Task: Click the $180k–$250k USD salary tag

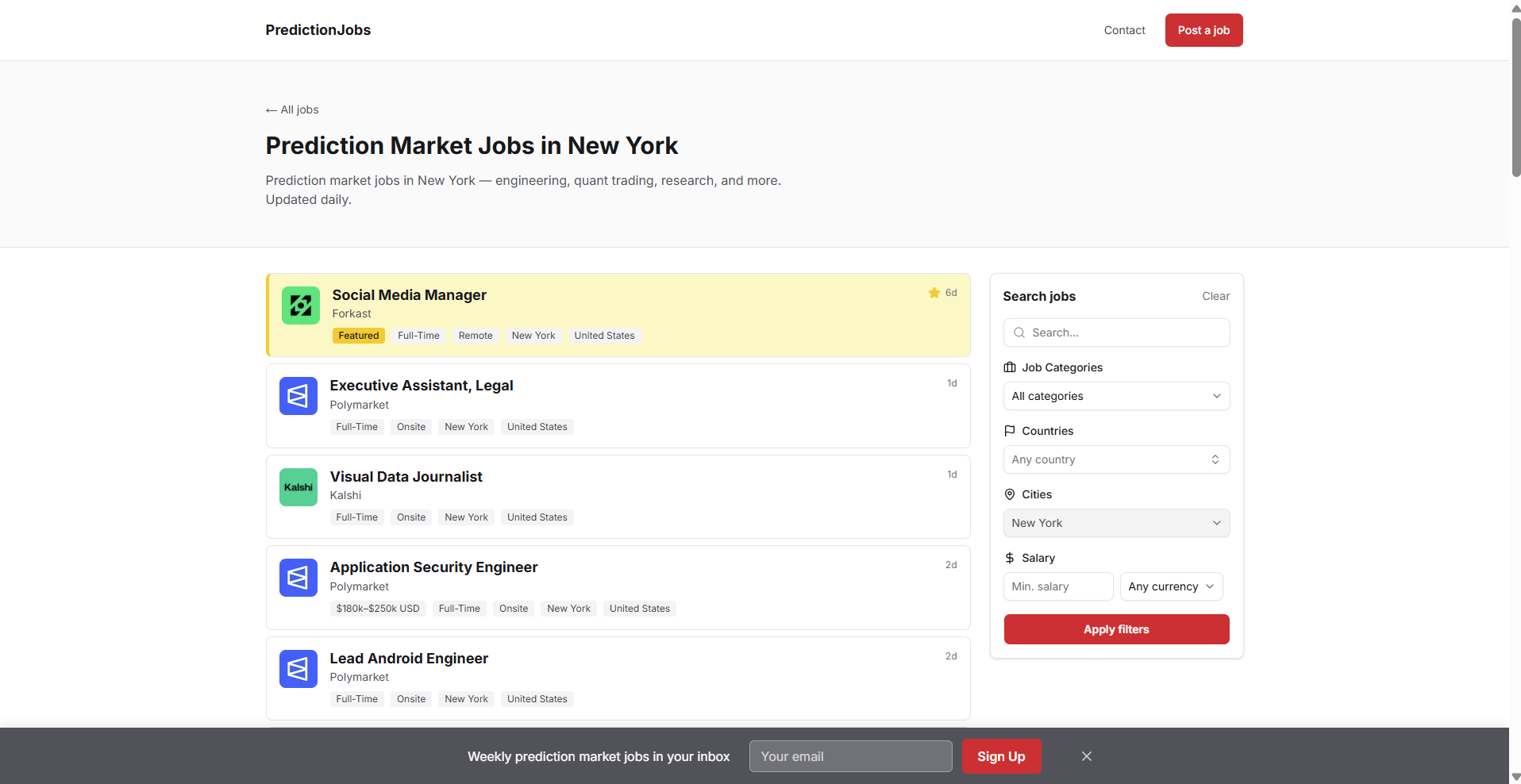Action: click(x=378, y=609)
